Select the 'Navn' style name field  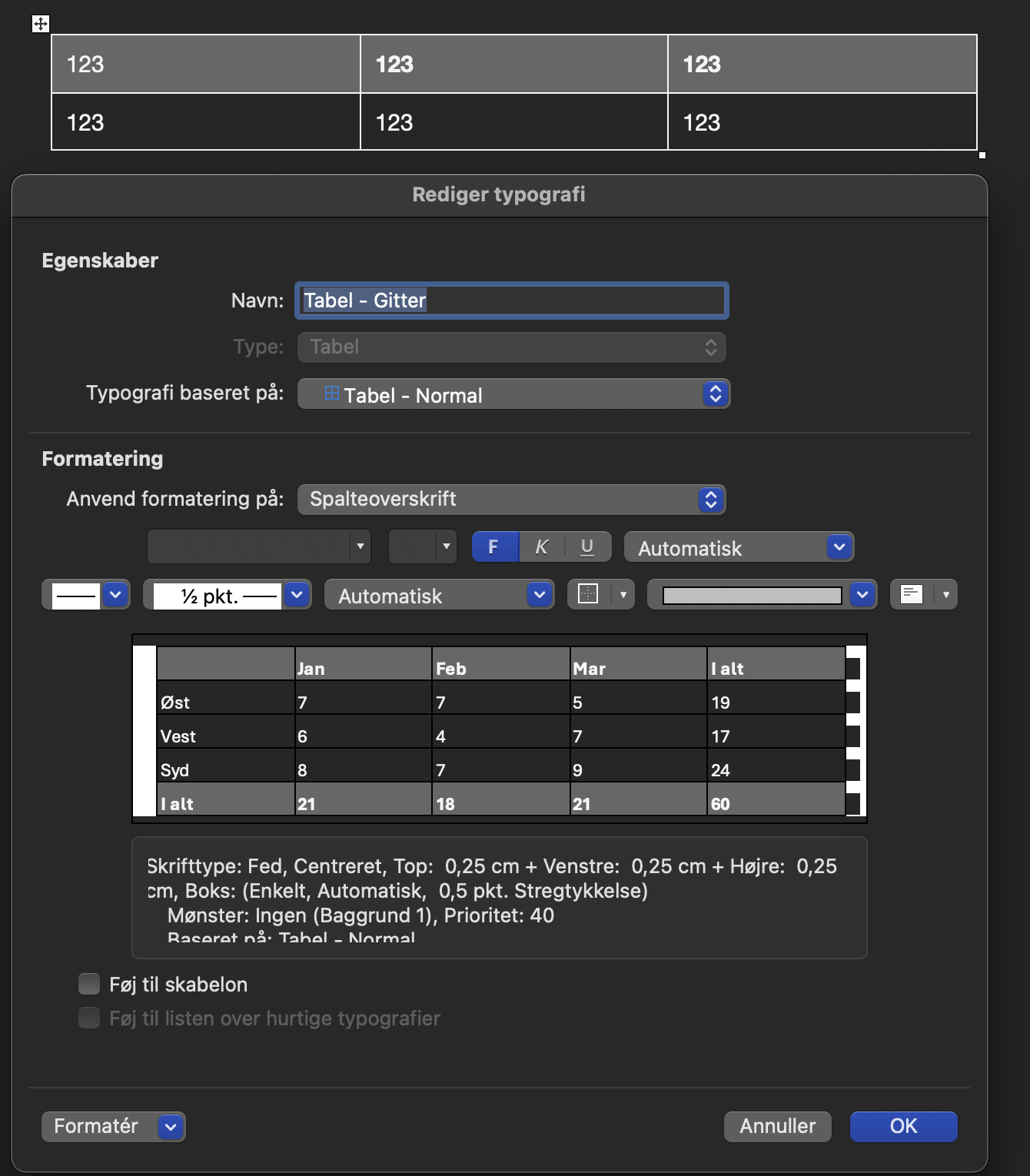coord(511,301)
